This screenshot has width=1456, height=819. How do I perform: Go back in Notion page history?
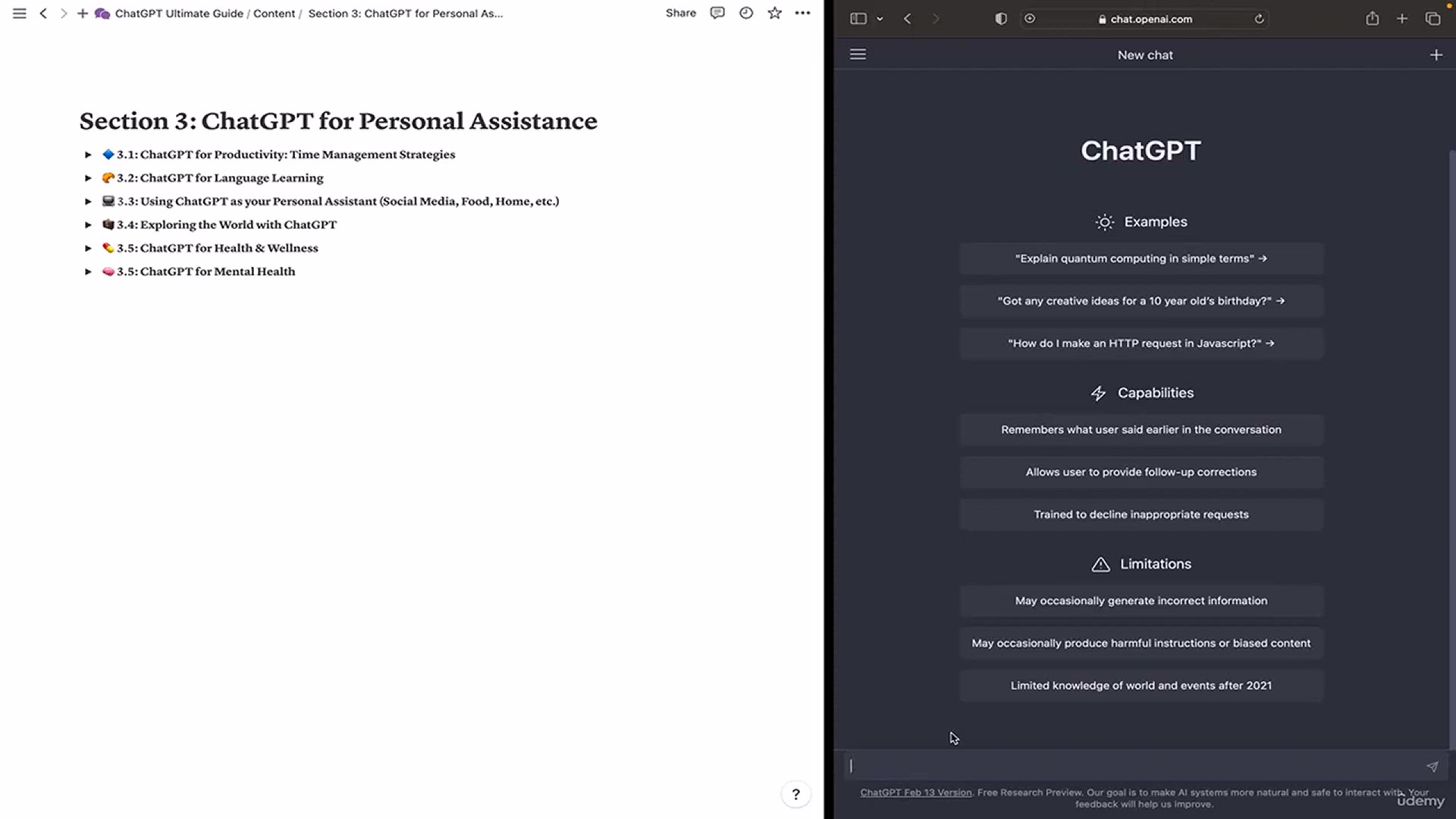[43, 14]
